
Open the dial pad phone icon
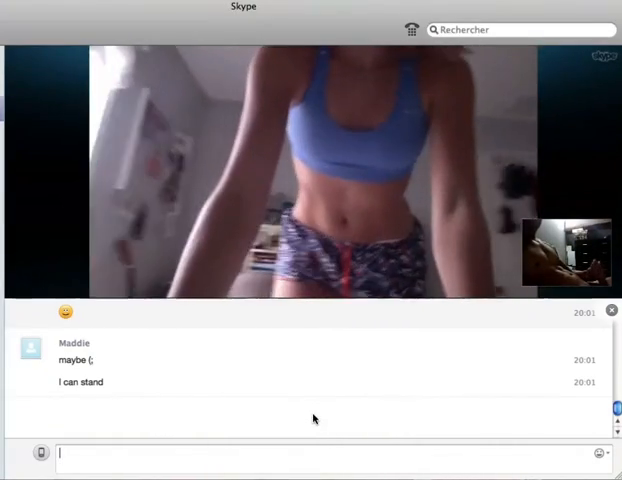[412, 29]
